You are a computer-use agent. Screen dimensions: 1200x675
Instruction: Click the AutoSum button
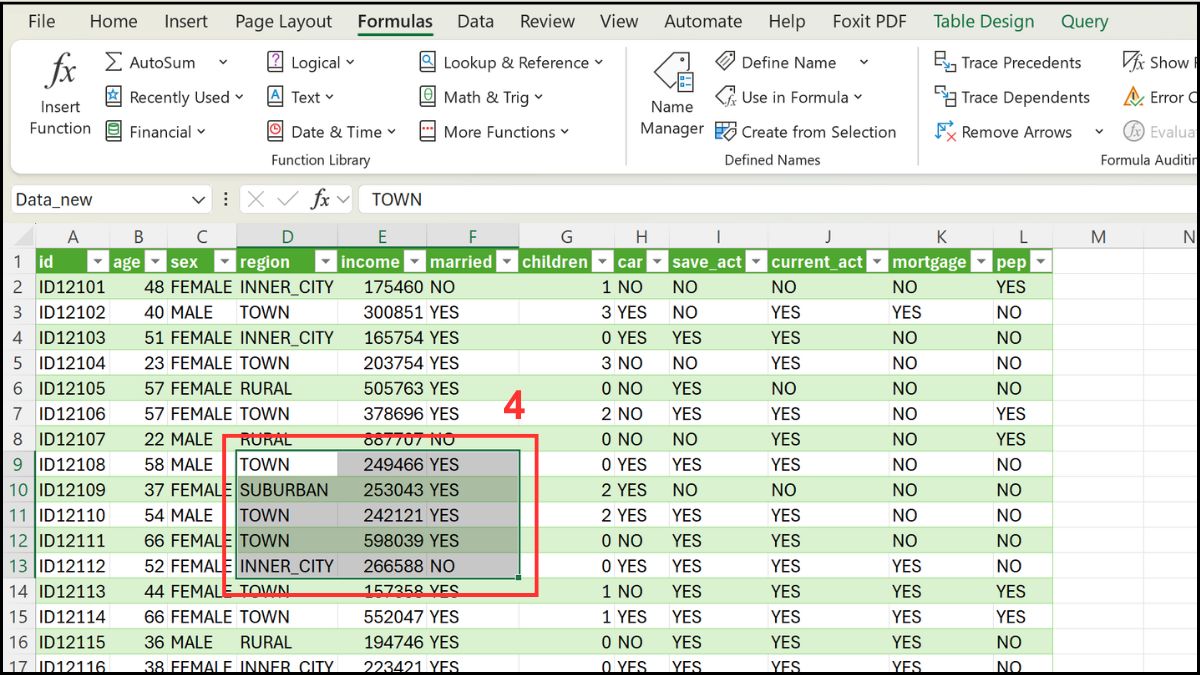click(x=157, y=62)
